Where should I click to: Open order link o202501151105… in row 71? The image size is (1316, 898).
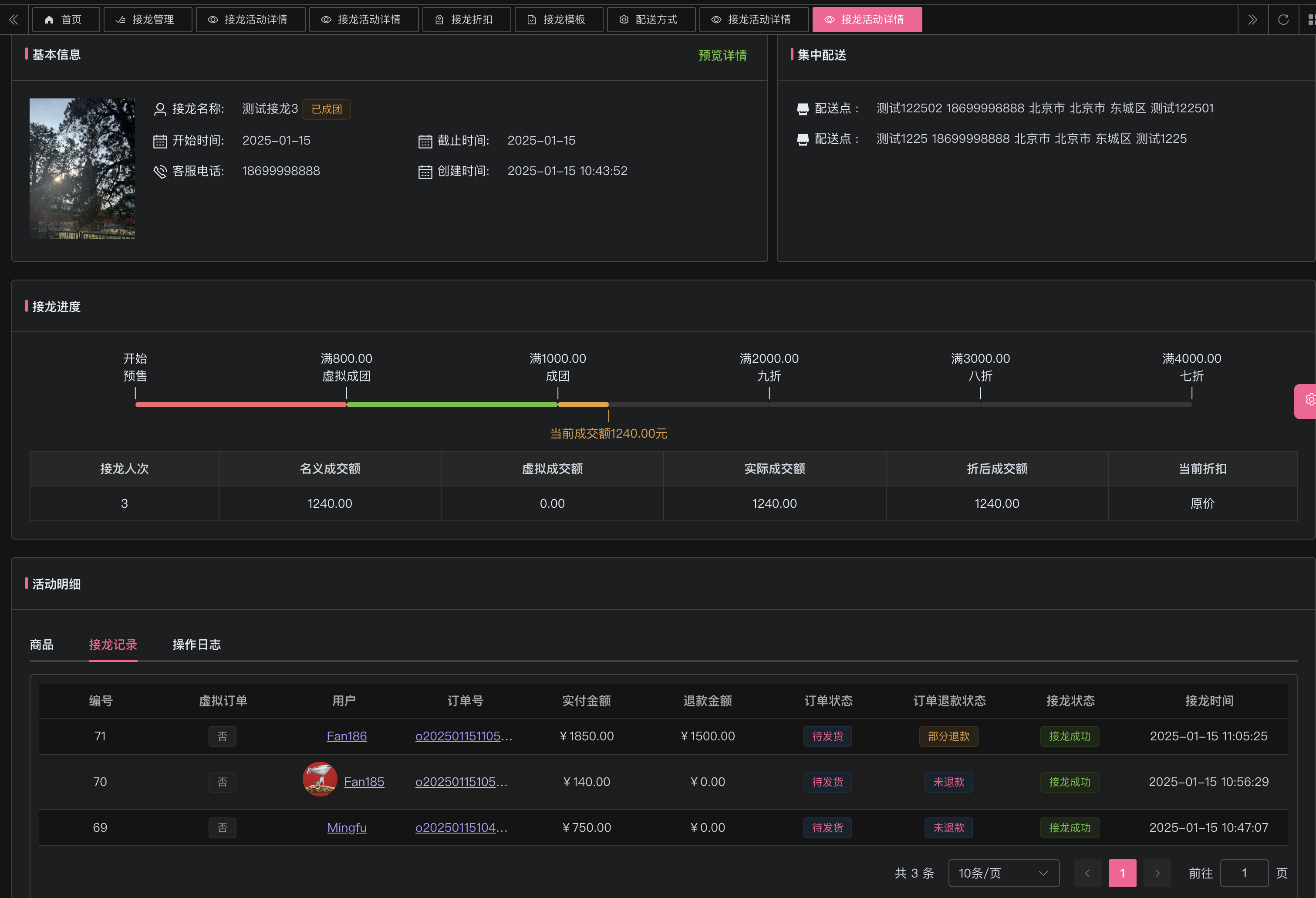pyautogui.click(x=464, y=736)
